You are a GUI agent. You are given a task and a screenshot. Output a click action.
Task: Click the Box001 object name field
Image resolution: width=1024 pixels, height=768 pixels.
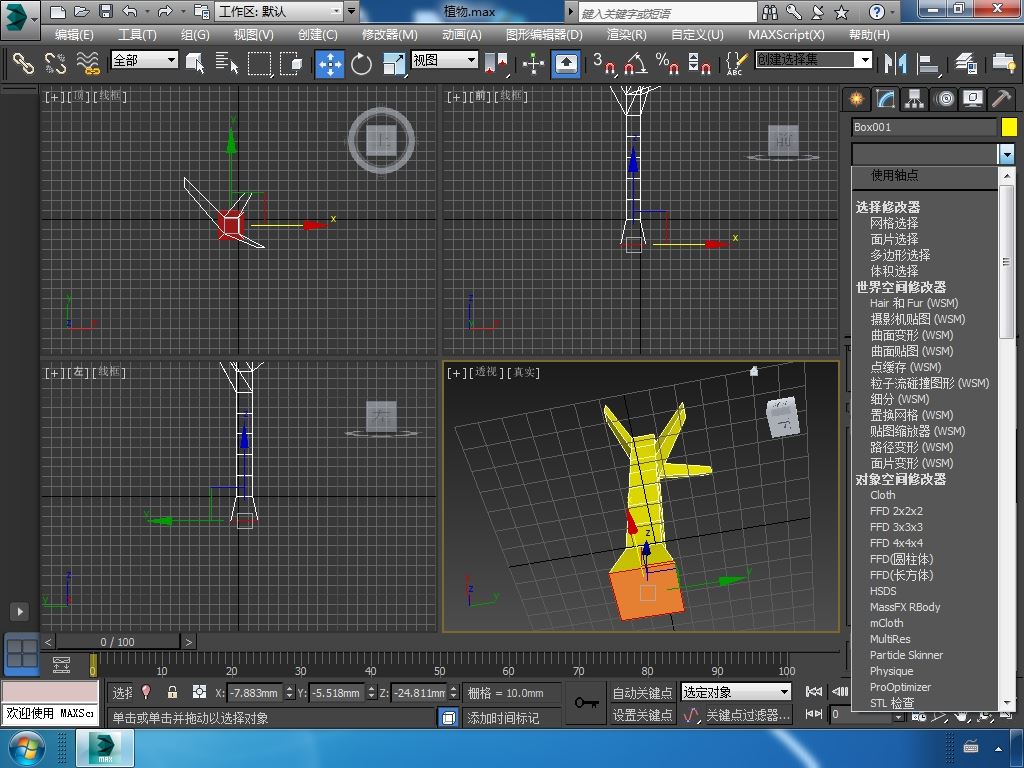click(924, 127)
